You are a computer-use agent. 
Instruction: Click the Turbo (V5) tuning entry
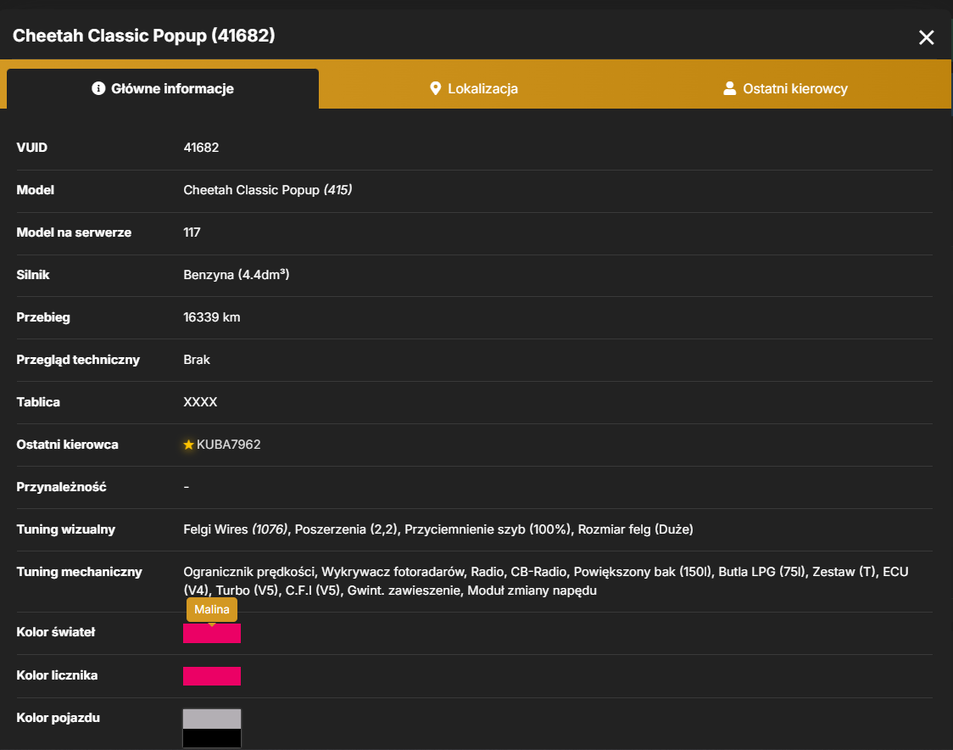(x=247, y=591)
